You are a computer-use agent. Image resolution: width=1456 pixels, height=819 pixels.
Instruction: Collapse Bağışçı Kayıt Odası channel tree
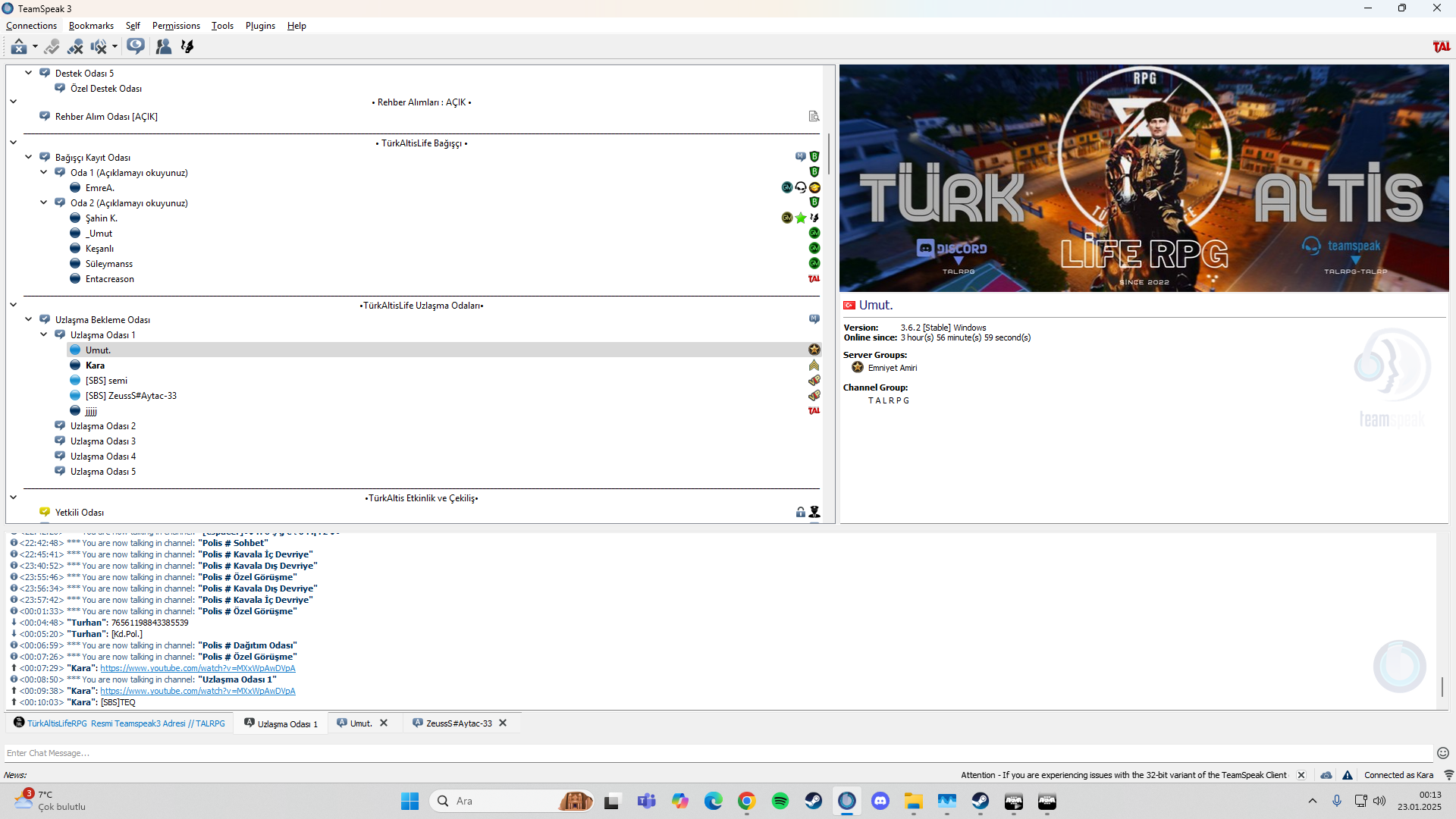click(x=28, y=157)
